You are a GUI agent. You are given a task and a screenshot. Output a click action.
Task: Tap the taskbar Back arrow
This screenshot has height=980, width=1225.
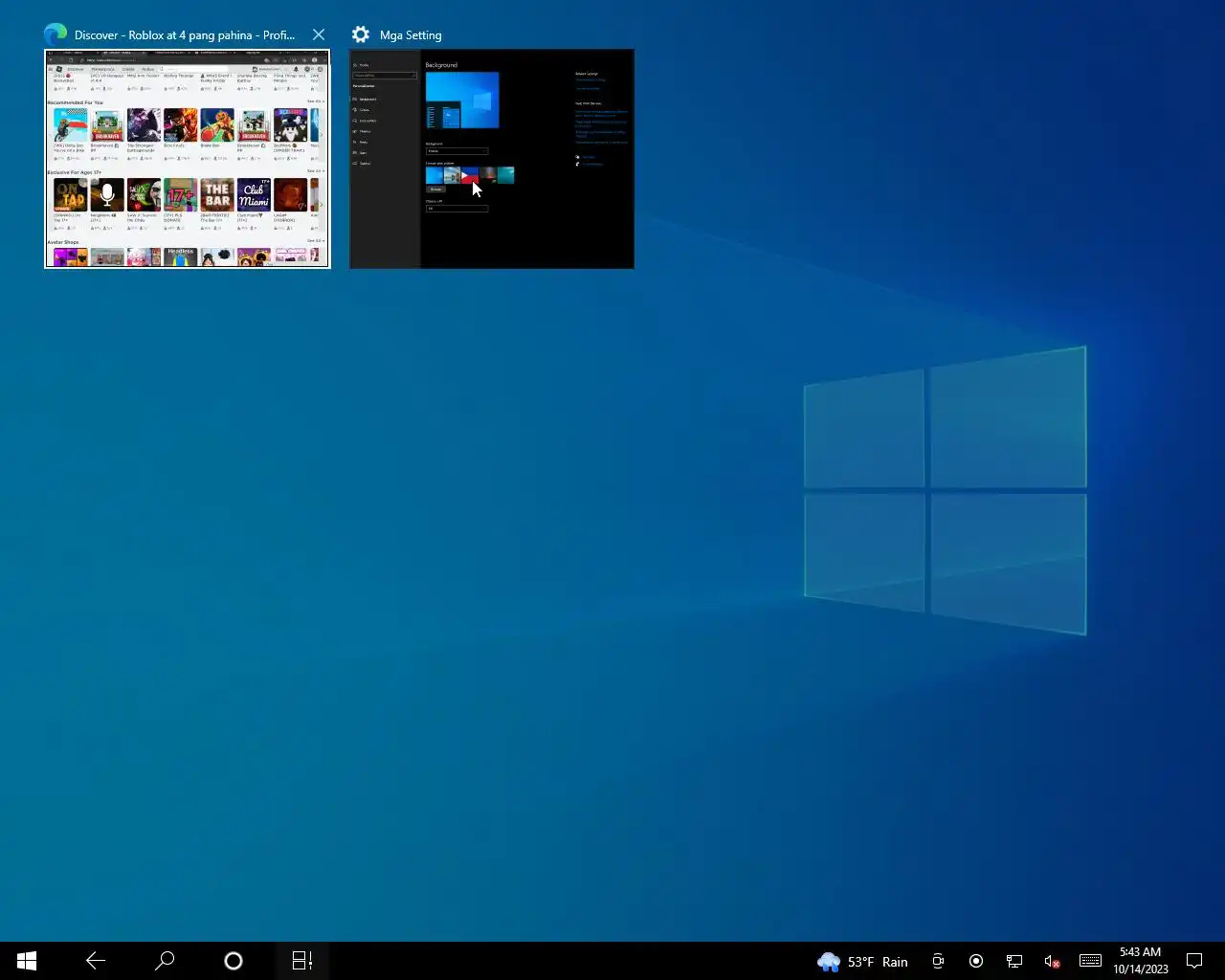click(x=96, y=961)
